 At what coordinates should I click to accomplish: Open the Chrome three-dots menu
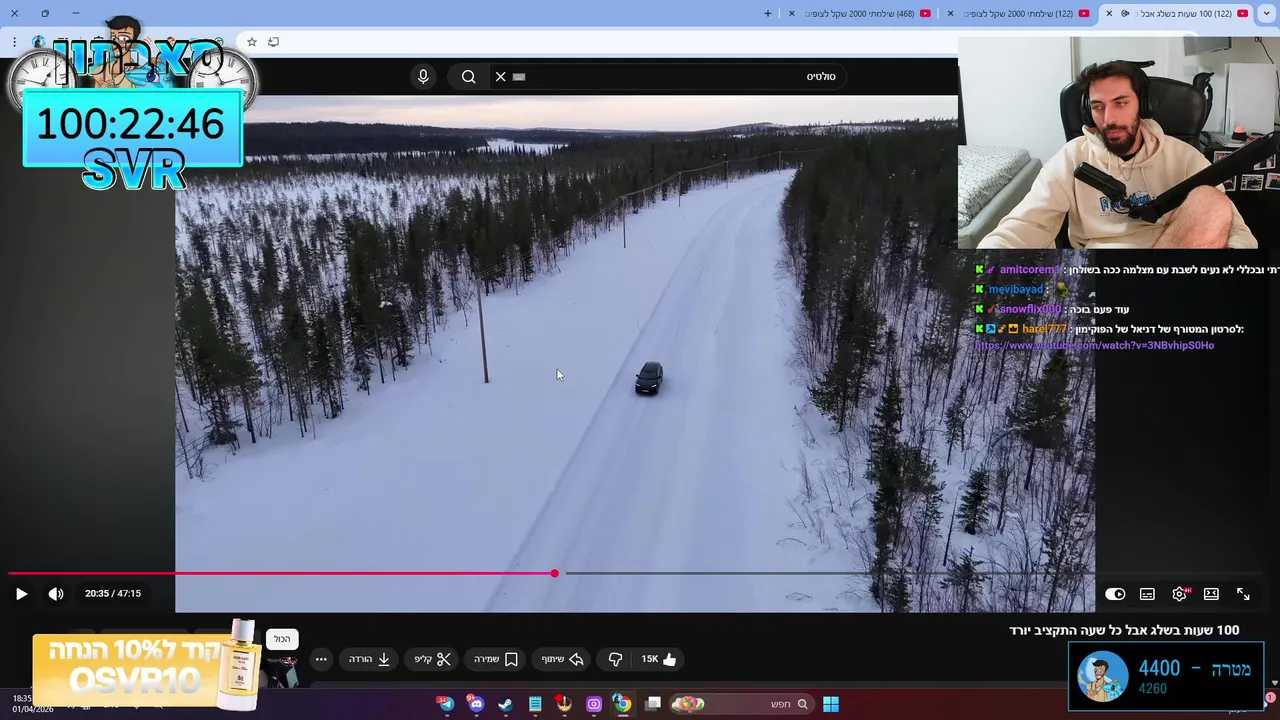pos(14,42)
